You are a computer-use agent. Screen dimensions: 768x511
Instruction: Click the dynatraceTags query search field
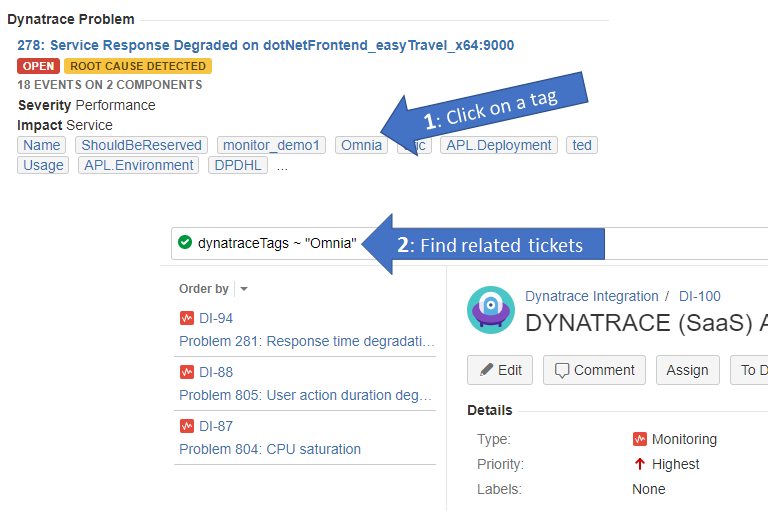(x=469, y=243)
